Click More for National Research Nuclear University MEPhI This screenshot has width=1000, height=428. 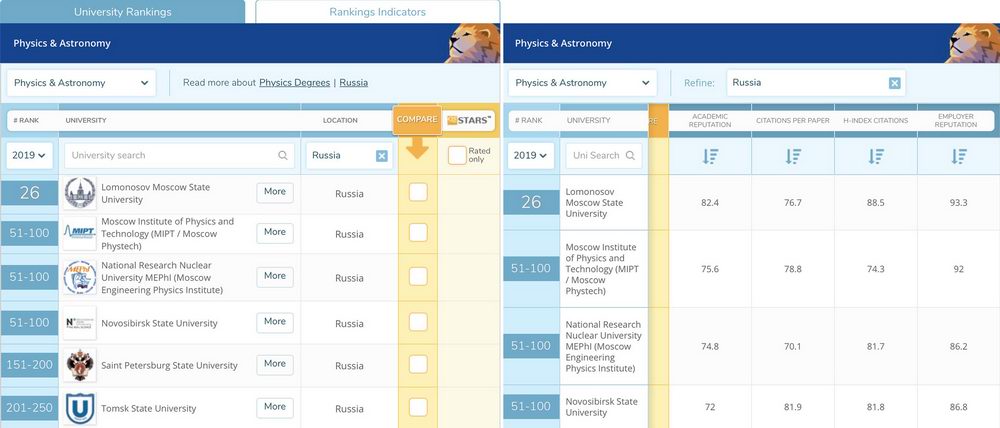tap(275, 277)
